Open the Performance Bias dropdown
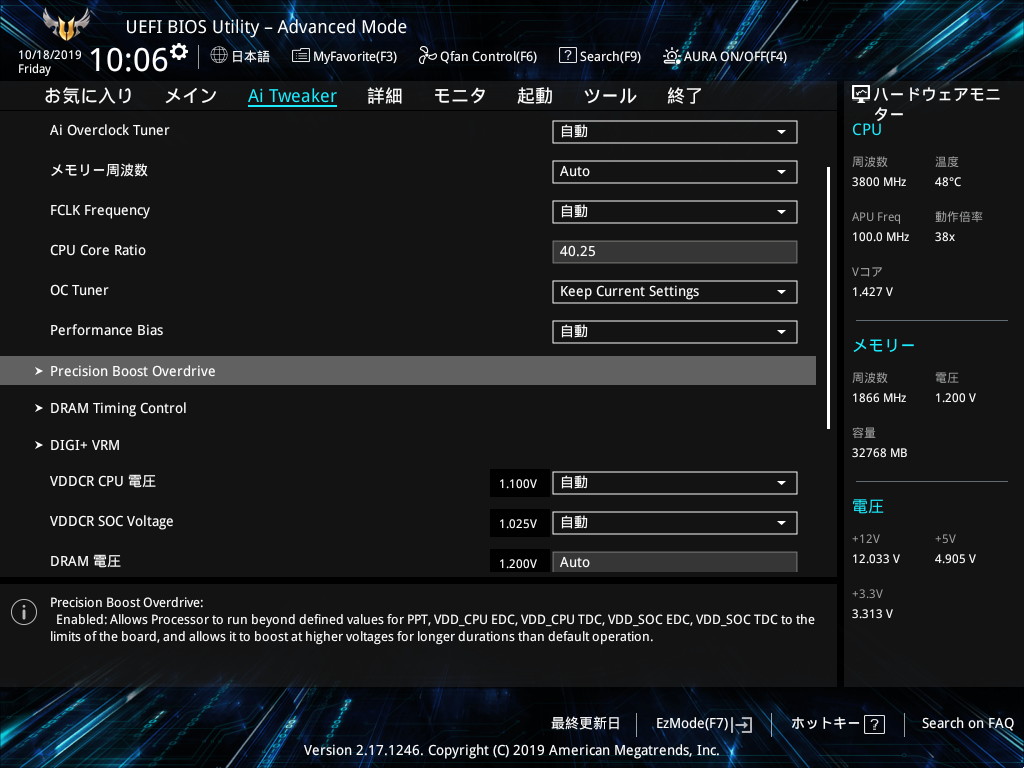The width and height of the screenshot is (1024, 768). tap(675, 332)
